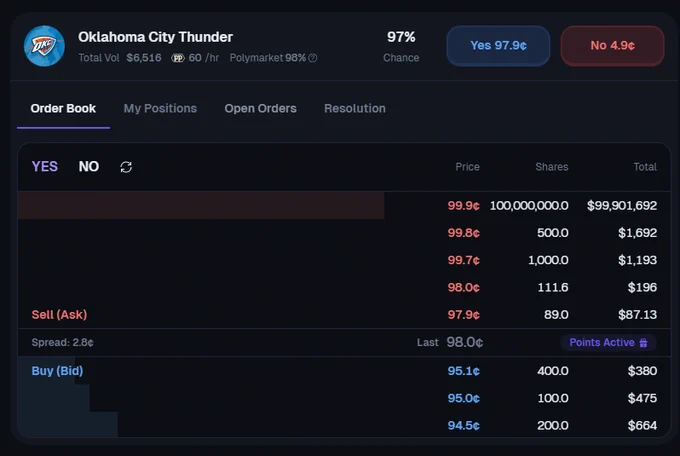The image size is (680, 456).
Task: Select the 98.0¢ ask price row
Action: pos(344,287)
